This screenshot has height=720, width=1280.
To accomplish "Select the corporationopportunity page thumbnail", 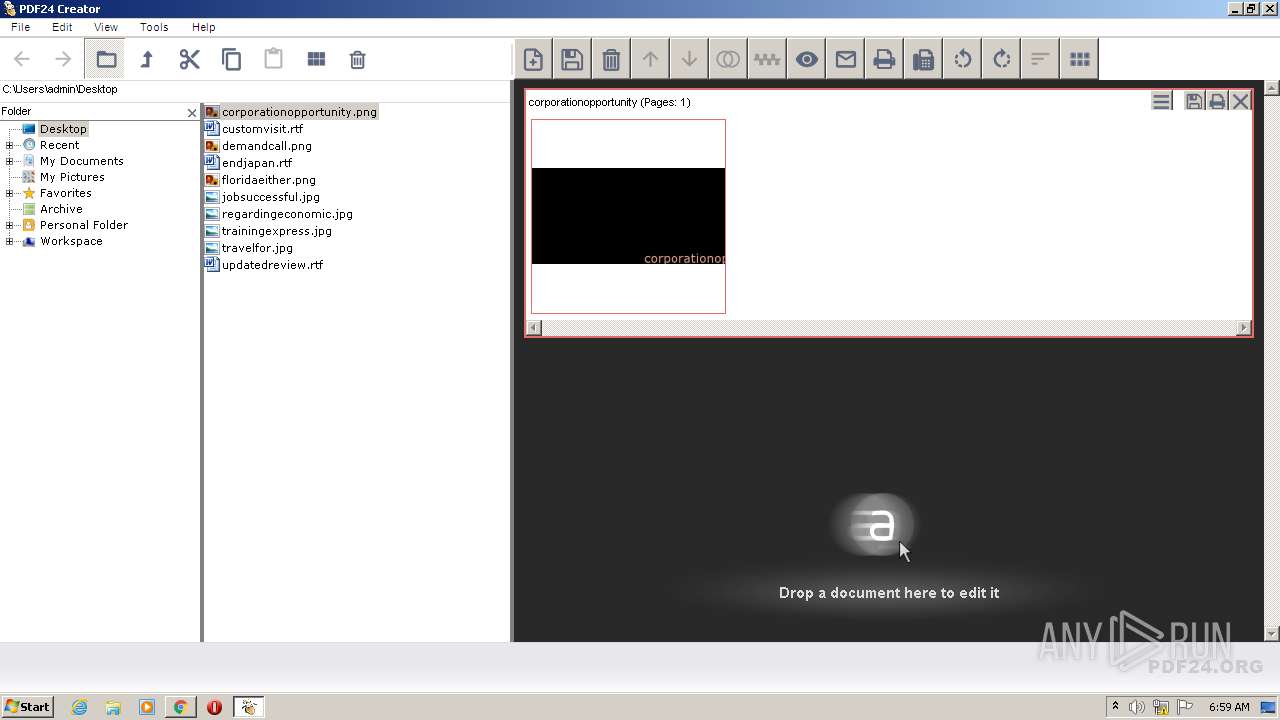I will (x=628, y=216).
